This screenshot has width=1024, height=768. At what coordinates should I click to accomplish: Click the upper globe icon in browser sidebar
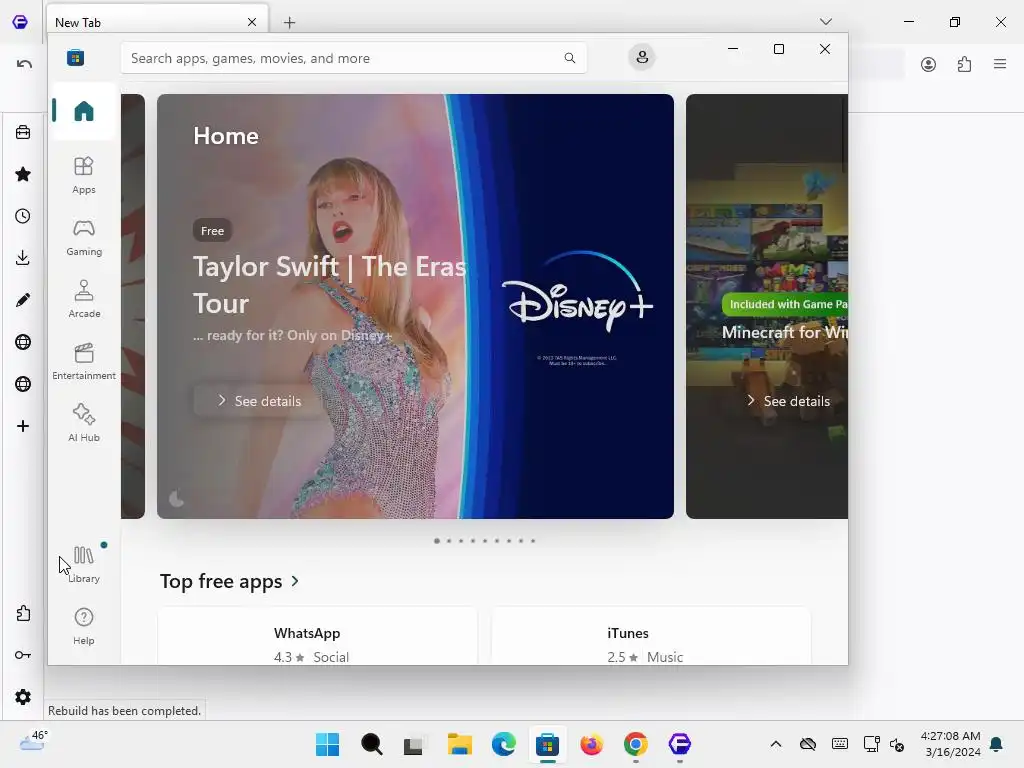coord(23,342)
